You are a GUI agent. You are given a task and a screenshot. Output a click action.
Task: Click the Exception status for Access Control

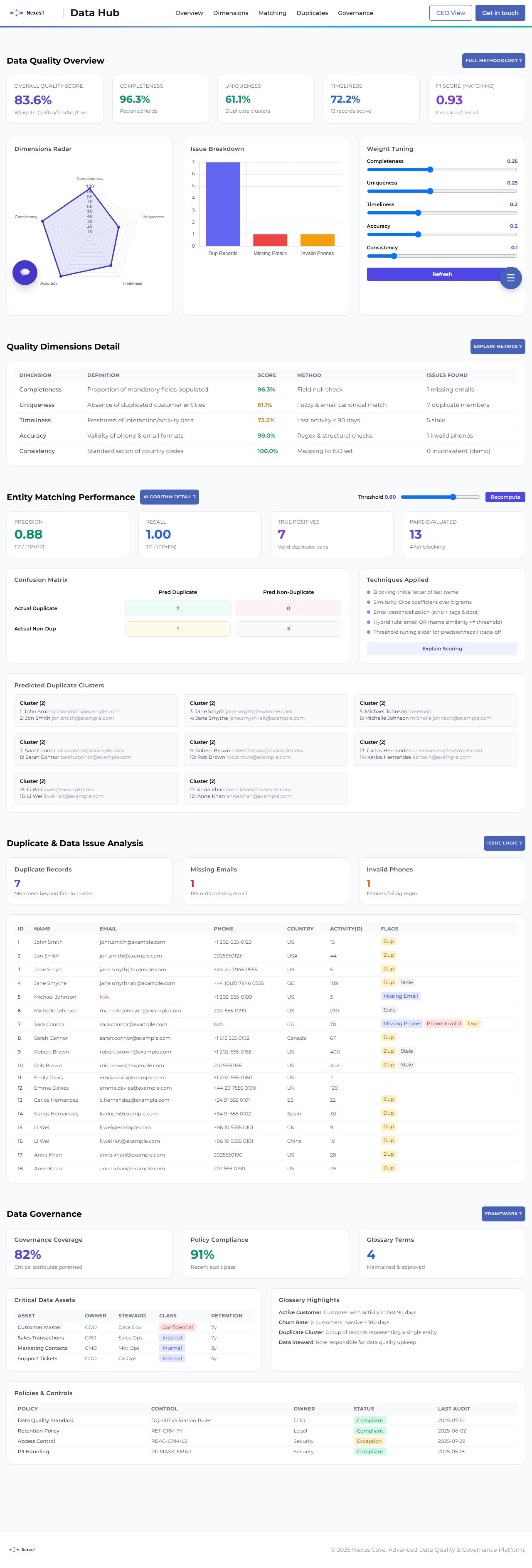point(369,1441)
